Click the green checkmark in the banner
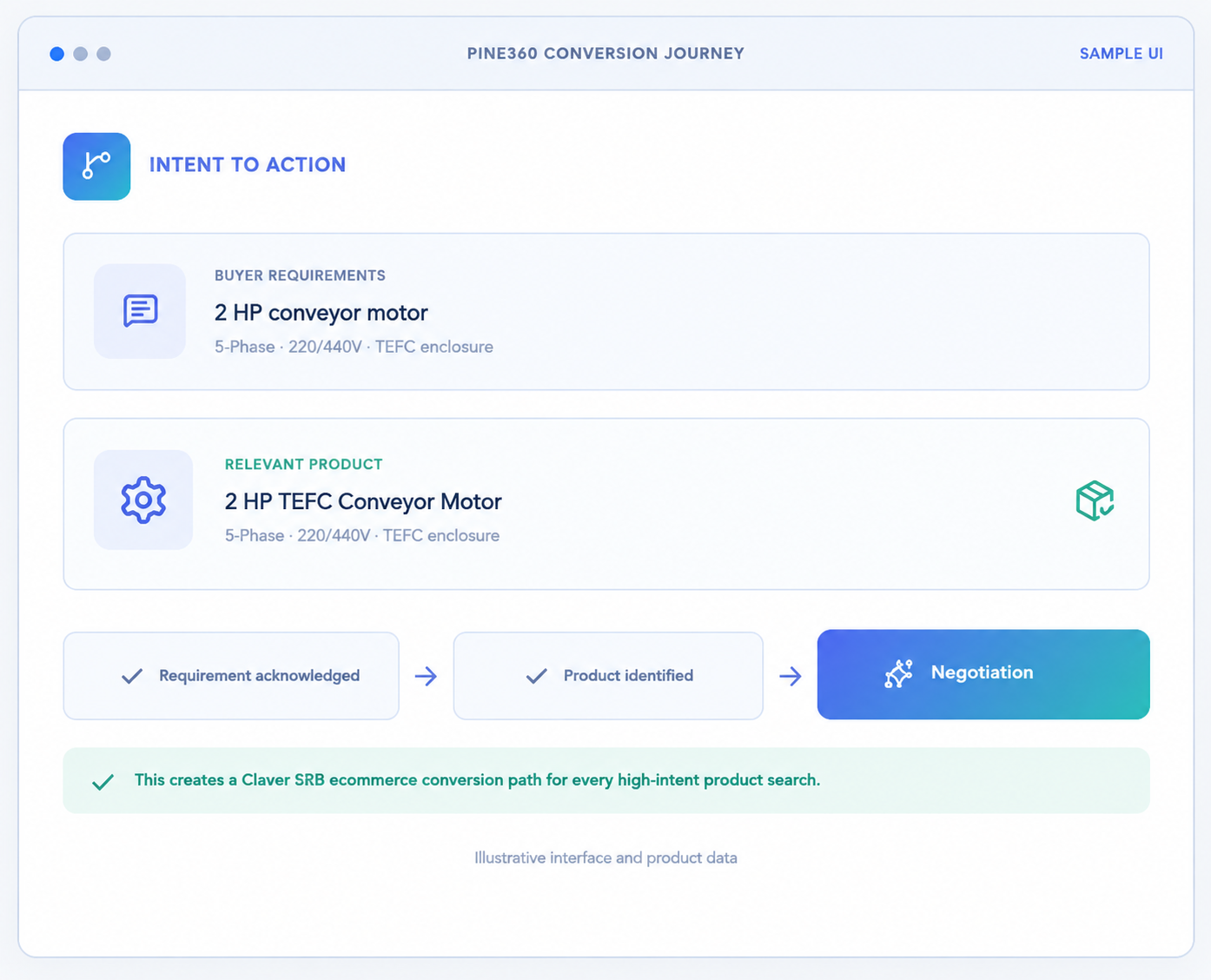The image size is (1211, 980). coord(103,782)
